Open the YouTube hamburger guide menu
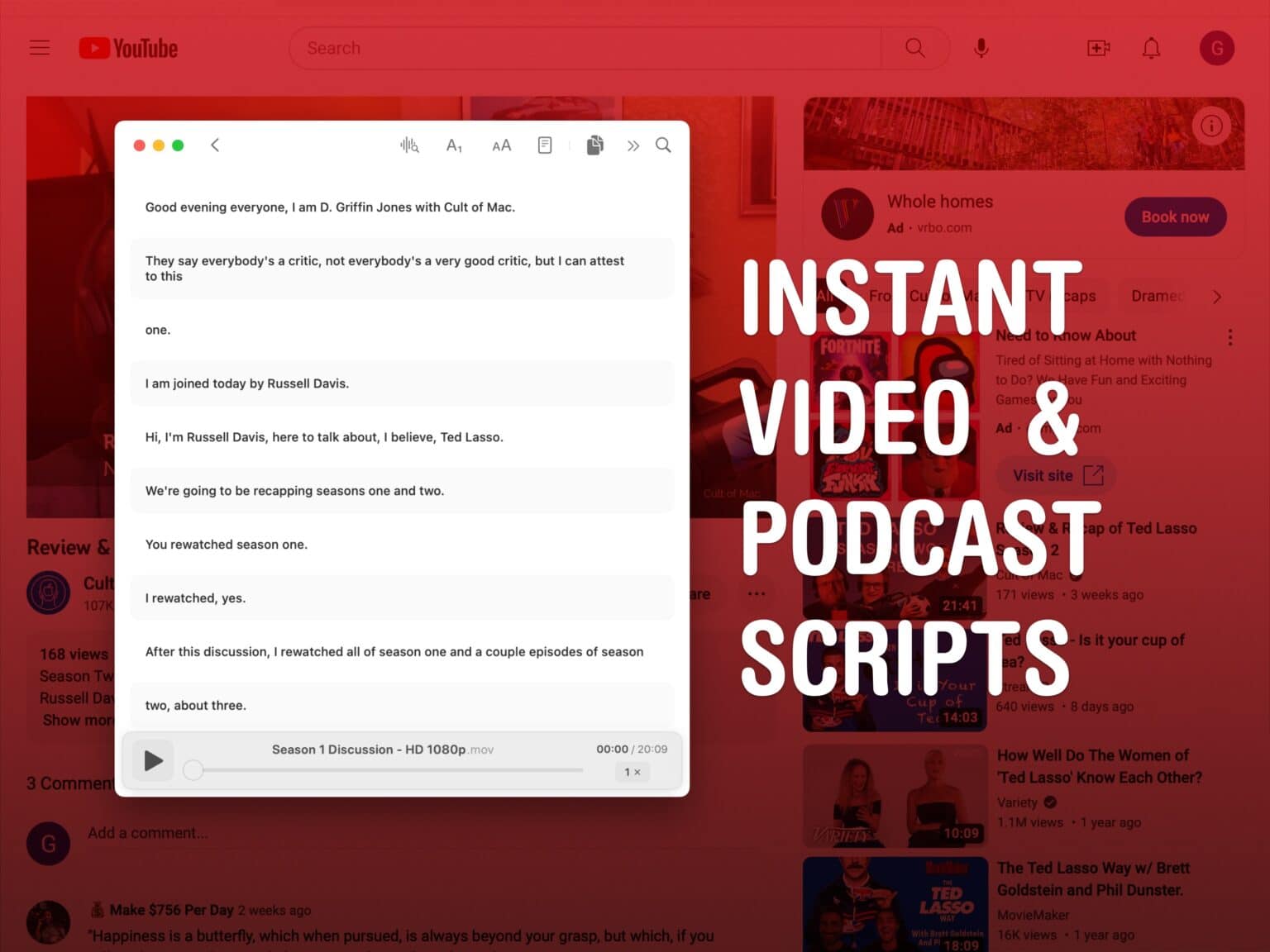This screenshot has height=952, width=1270. click(40, 48)
